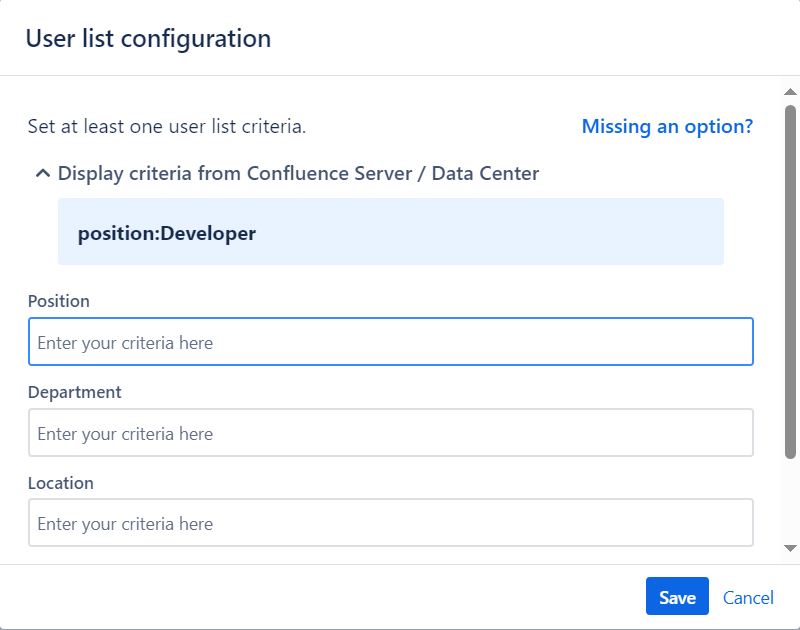
Task: Click the Department field label
Action: click(x=75, y=392)
